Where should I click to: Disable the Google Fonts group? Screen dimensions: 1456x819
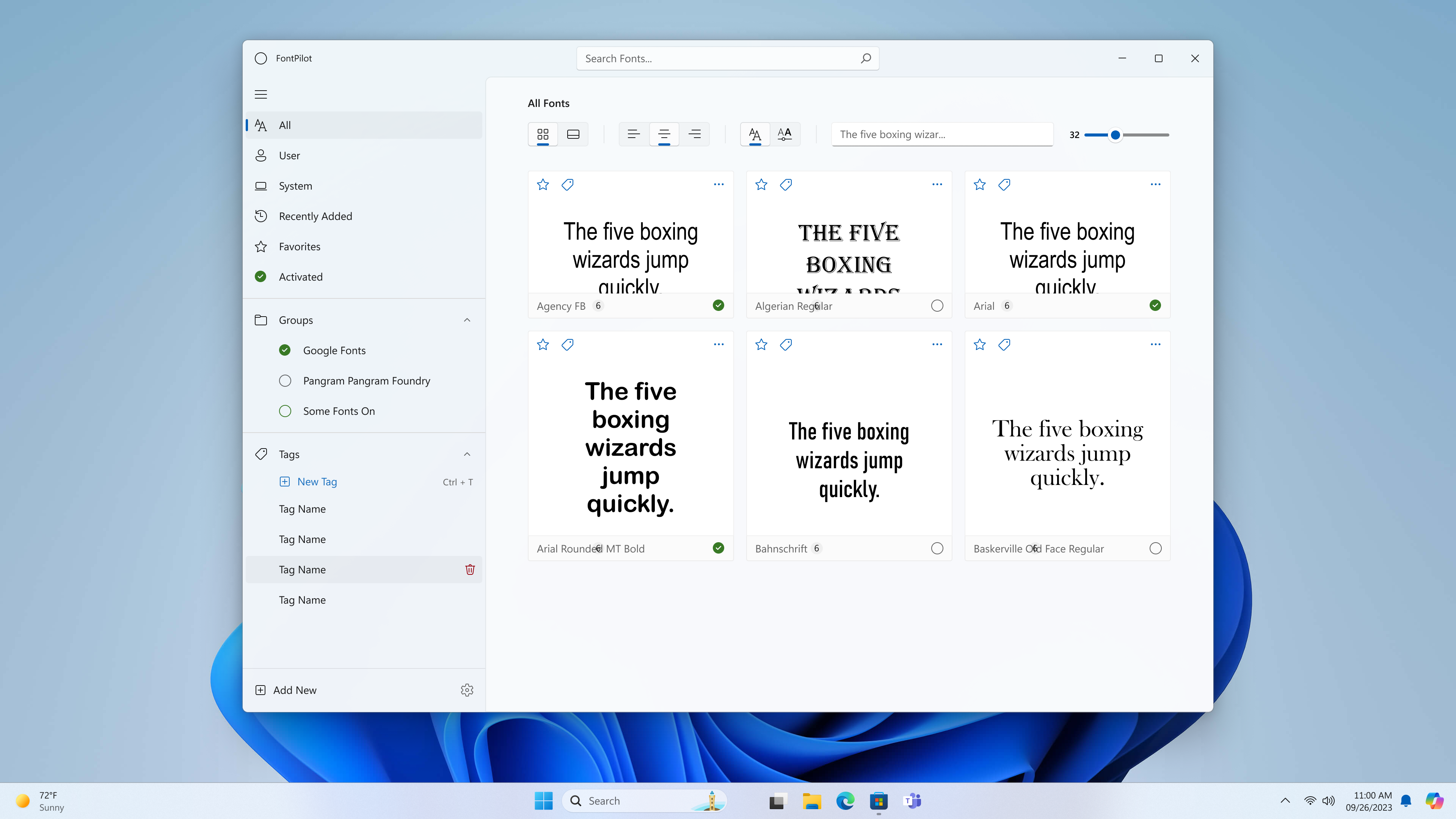click(285, 350)
